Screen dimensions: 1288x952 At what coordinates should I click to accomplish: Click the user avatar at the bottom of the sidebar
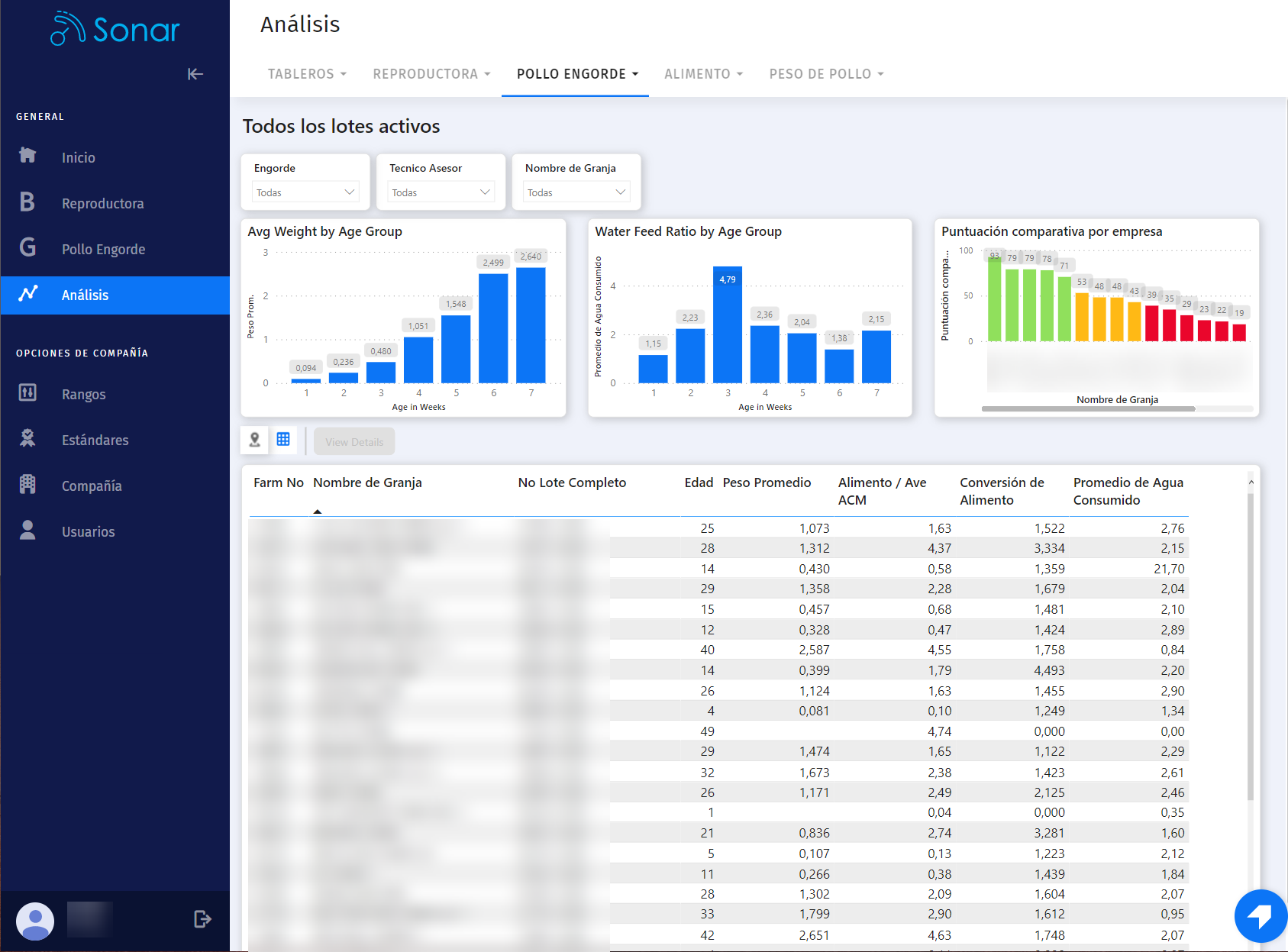pyautogui.click(x=35, y=921)
